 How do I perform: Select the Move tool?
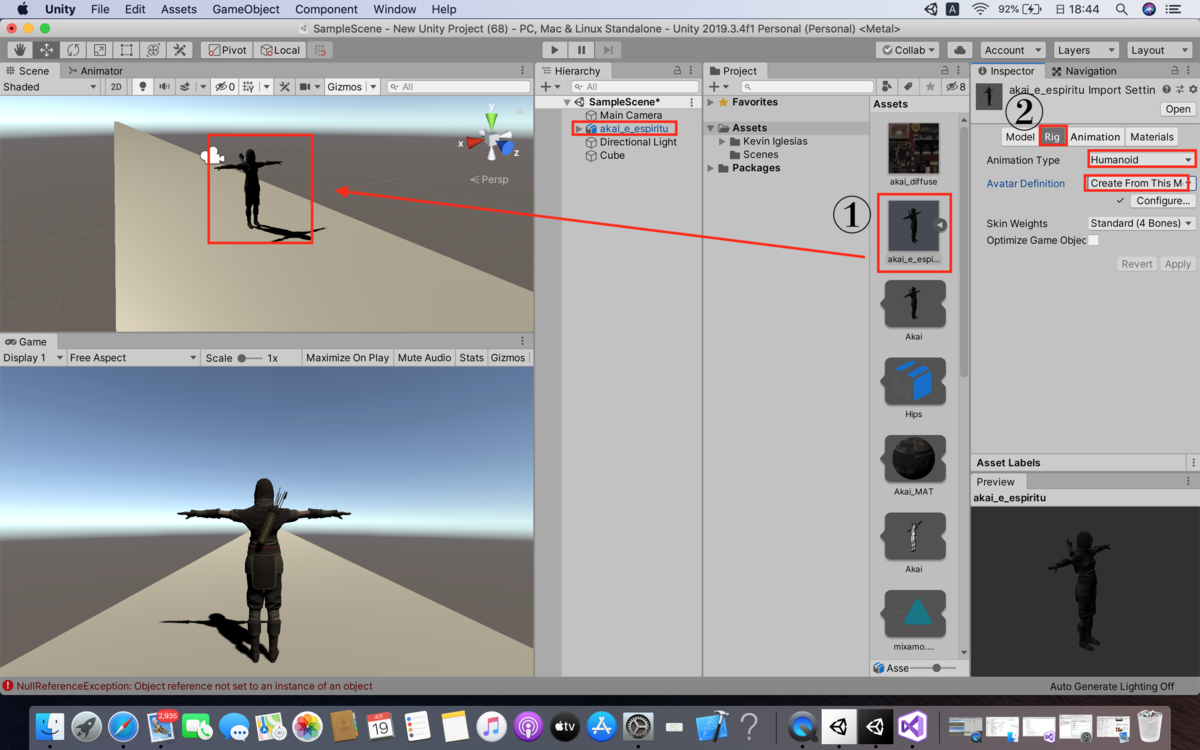(46, 50)
